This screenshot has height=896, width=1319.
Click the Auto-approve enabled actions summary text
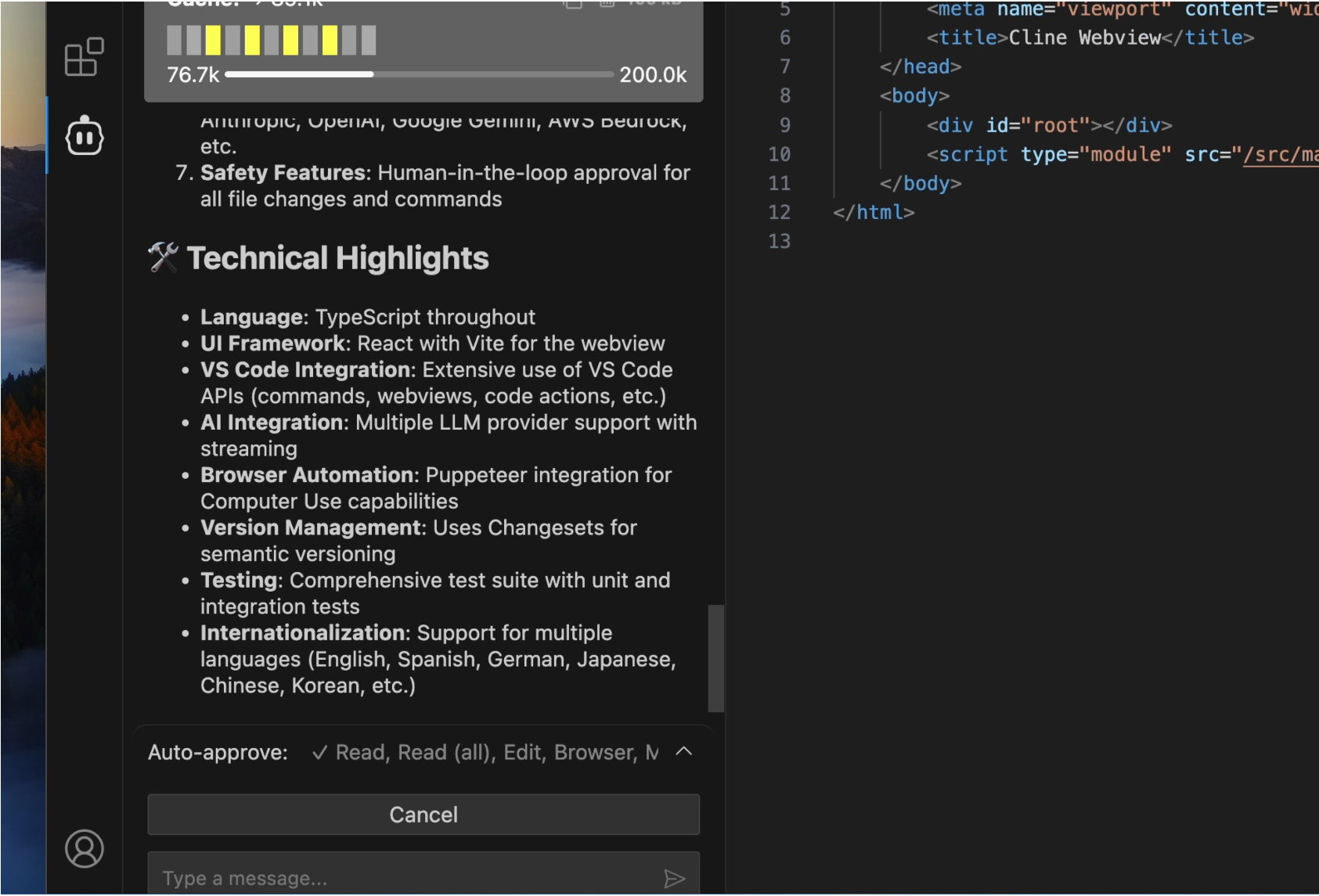point(485,752)
